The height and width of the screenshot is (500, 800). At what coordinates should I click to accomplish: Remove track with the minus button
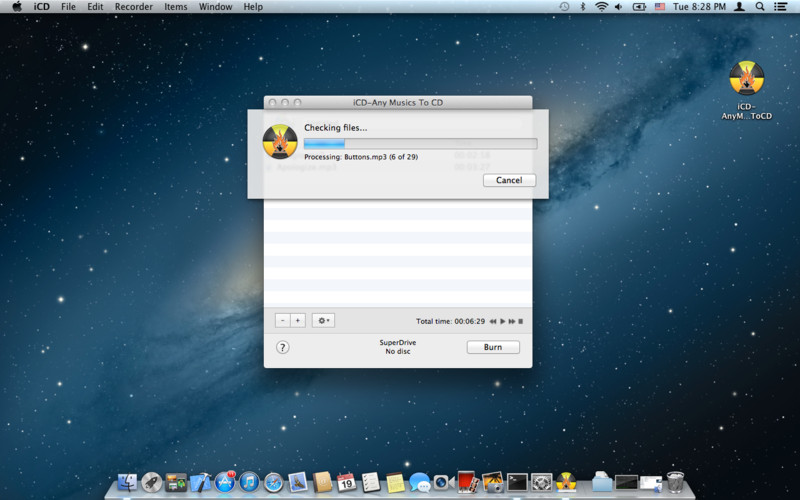click(283, 320)
